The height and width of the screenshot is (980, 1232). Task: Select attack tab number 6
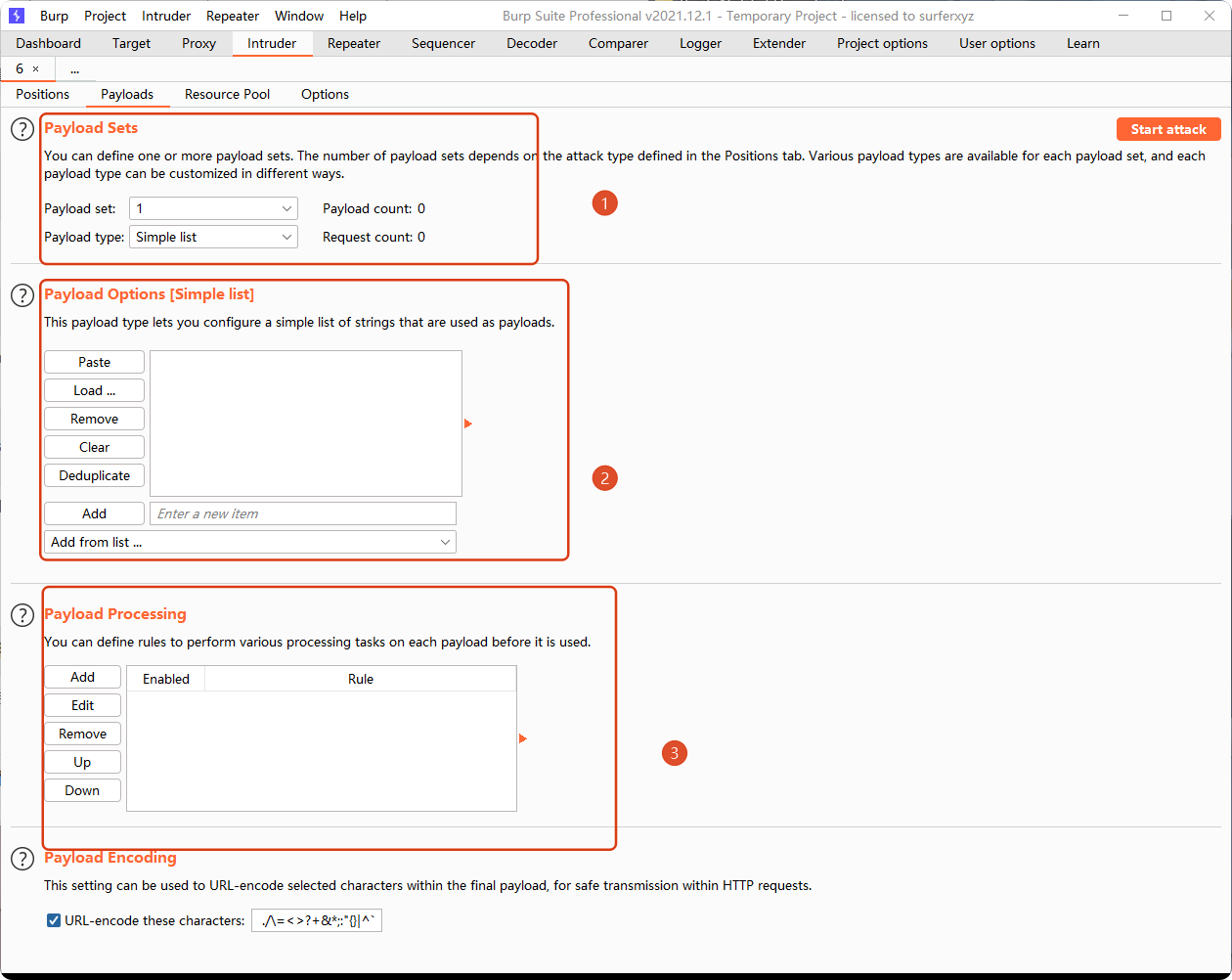20,68
